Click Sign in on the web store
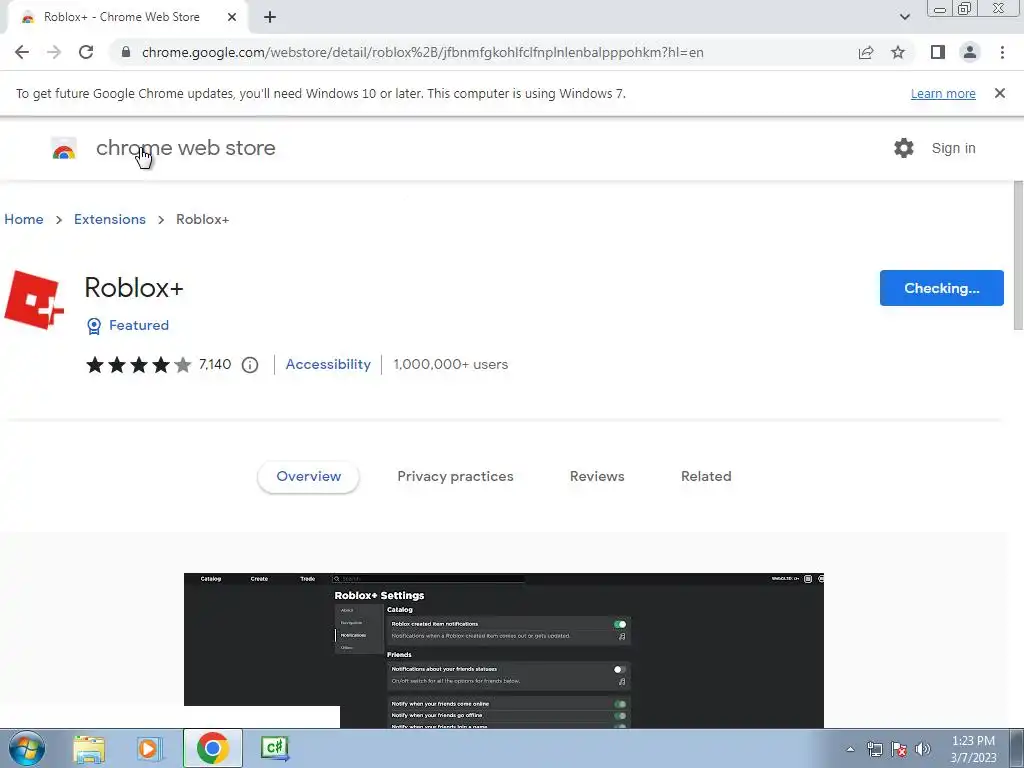Screen dimensions: 1024x768 click(953, 148)
